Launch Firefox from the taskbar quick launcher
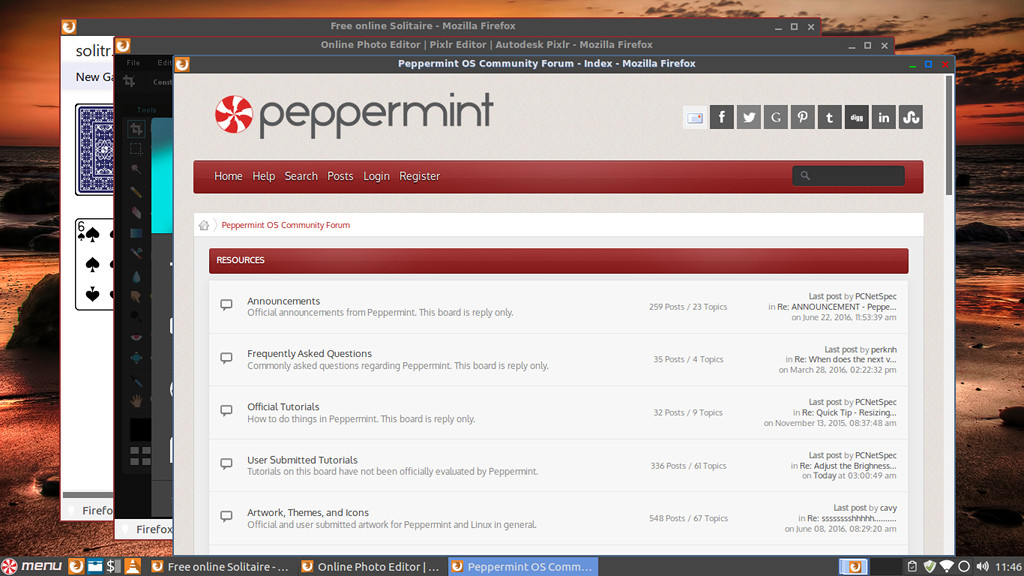The height and width of the screenshot is (576, 1024). tap(76, 566)
